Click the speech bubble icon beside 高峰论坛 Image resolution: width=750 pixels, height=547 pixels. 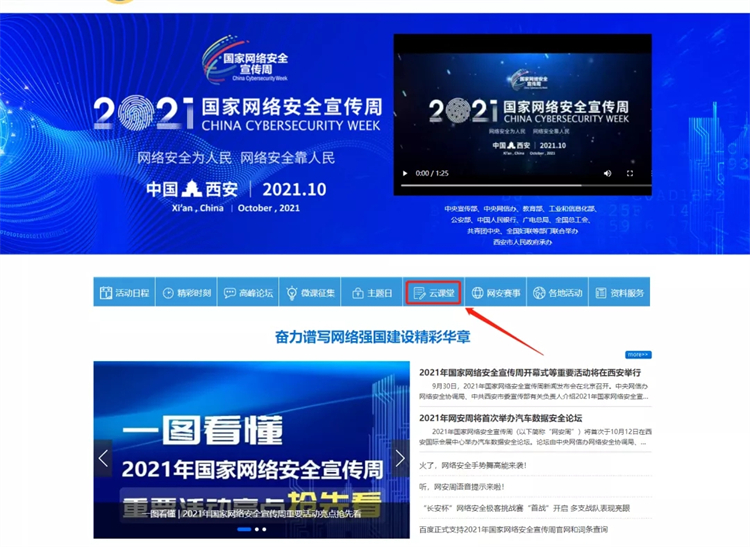(x=230, y=293)
